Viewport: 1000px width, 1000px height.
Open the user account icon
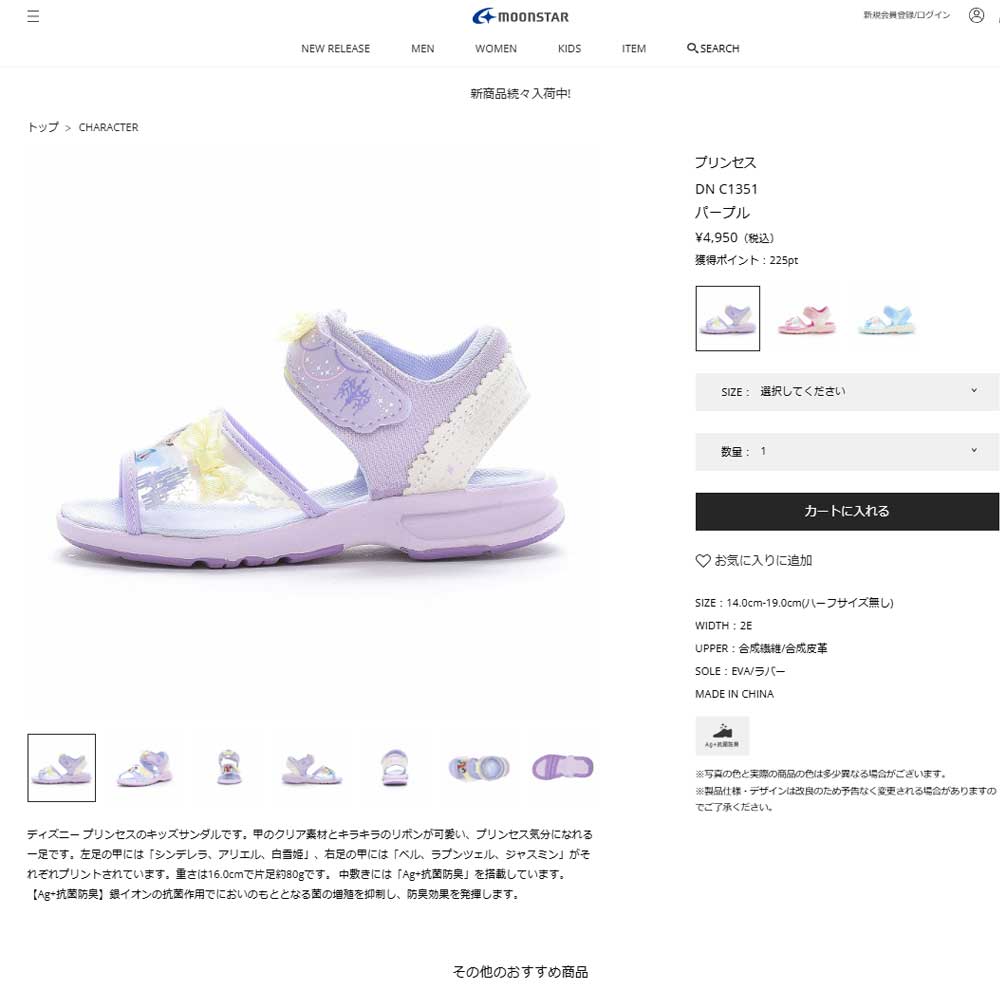pyautogui.click(x=976, y=15)
